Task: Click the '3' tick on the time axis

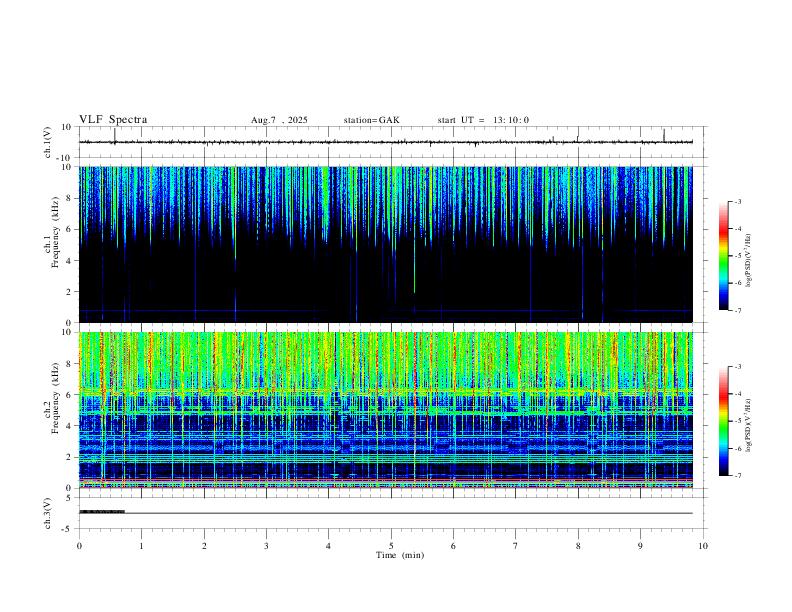Action: [266, 546]
